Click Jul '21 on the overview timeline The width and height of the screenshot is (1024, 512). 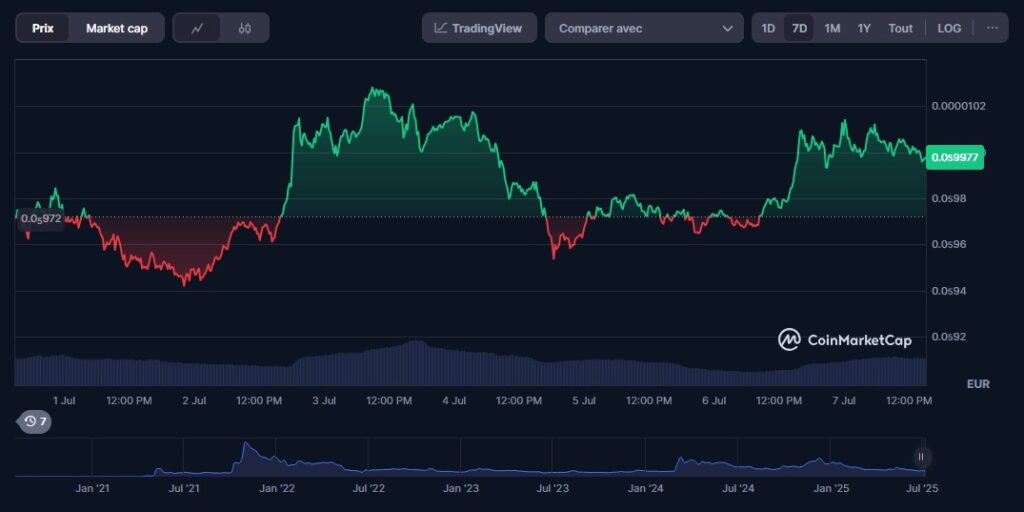[x=184, y=488]
